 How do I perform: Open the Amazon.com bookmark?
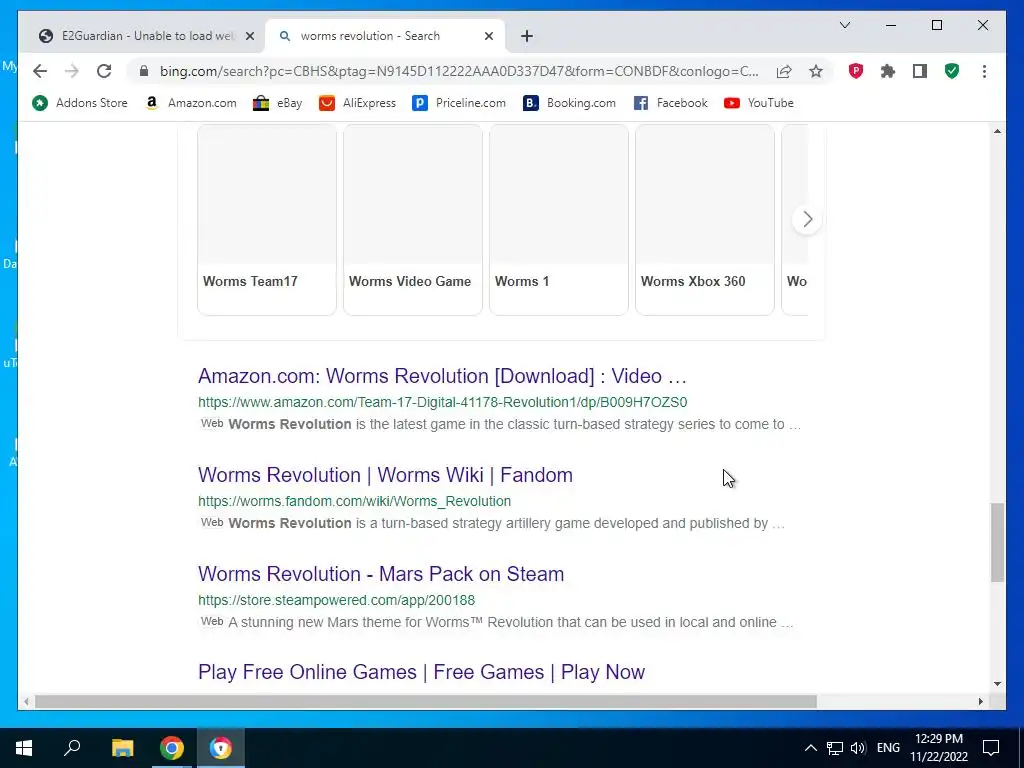click(x=191, y=103)
